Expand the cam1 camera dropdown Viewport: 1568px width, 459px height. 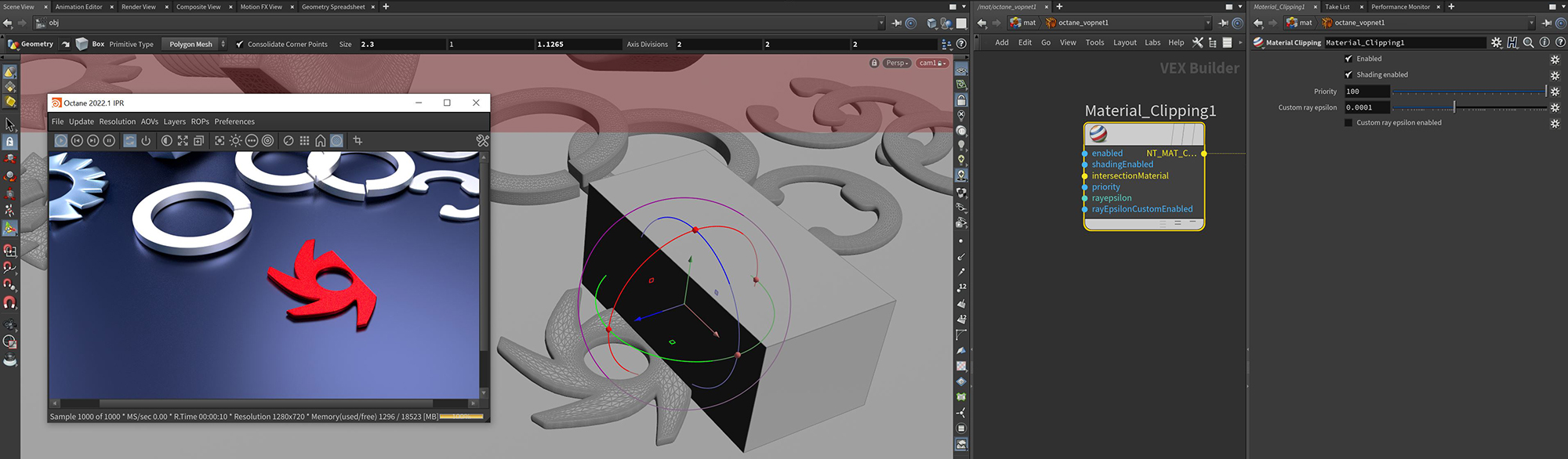click(x=932, y=63)
